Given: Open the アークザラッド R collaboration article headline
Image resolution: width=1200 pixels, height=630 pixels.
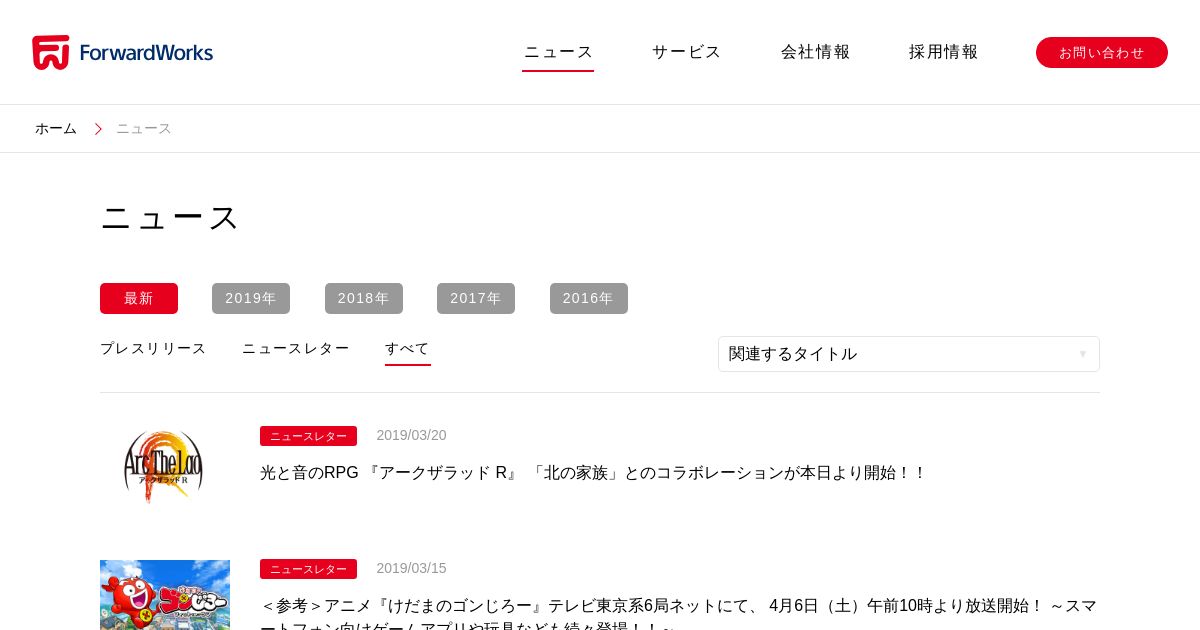Looking at the screenshot, I should 594,473.
